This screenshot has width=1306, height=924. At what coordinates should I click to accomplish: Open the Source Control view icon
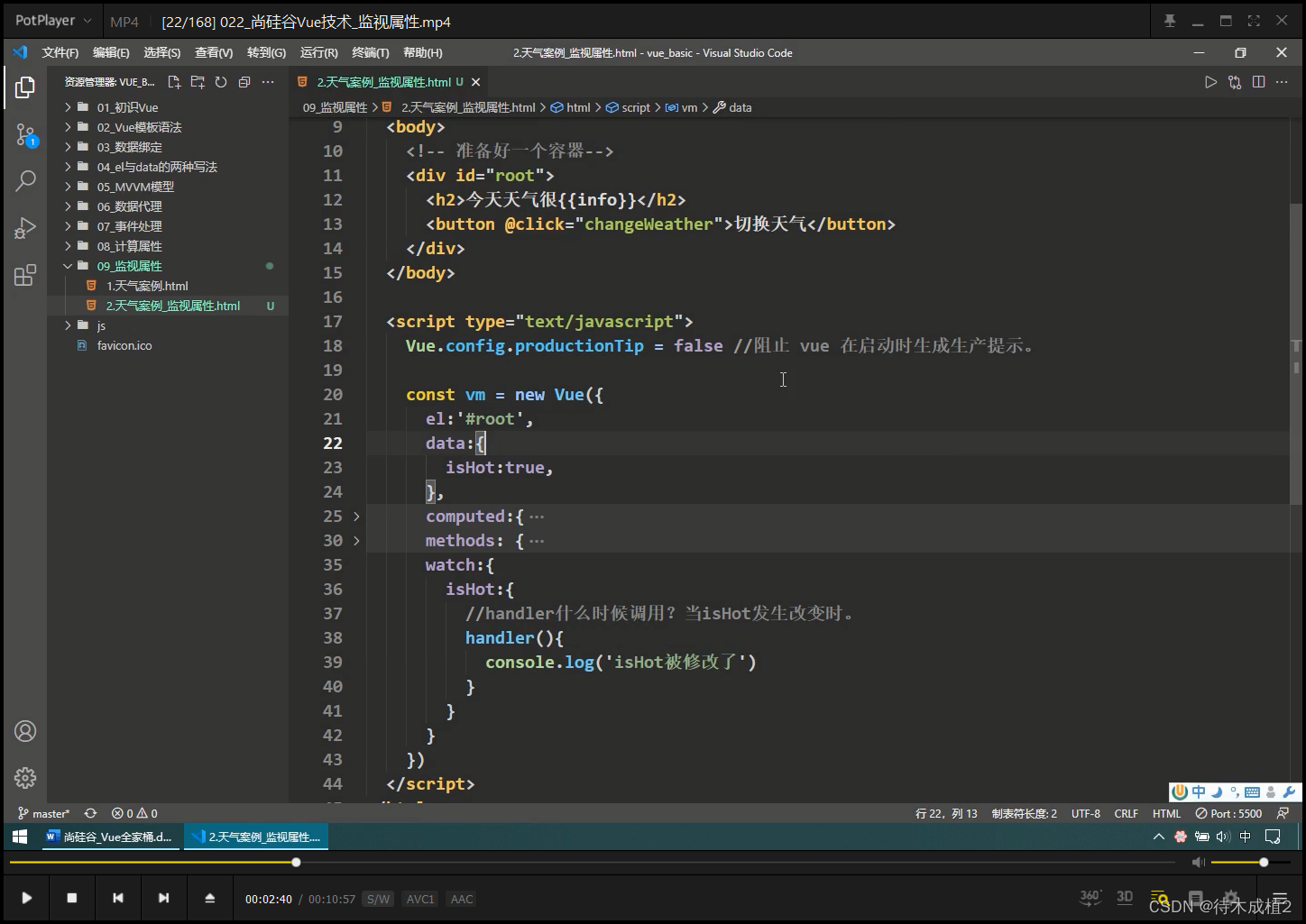point(25,136)
